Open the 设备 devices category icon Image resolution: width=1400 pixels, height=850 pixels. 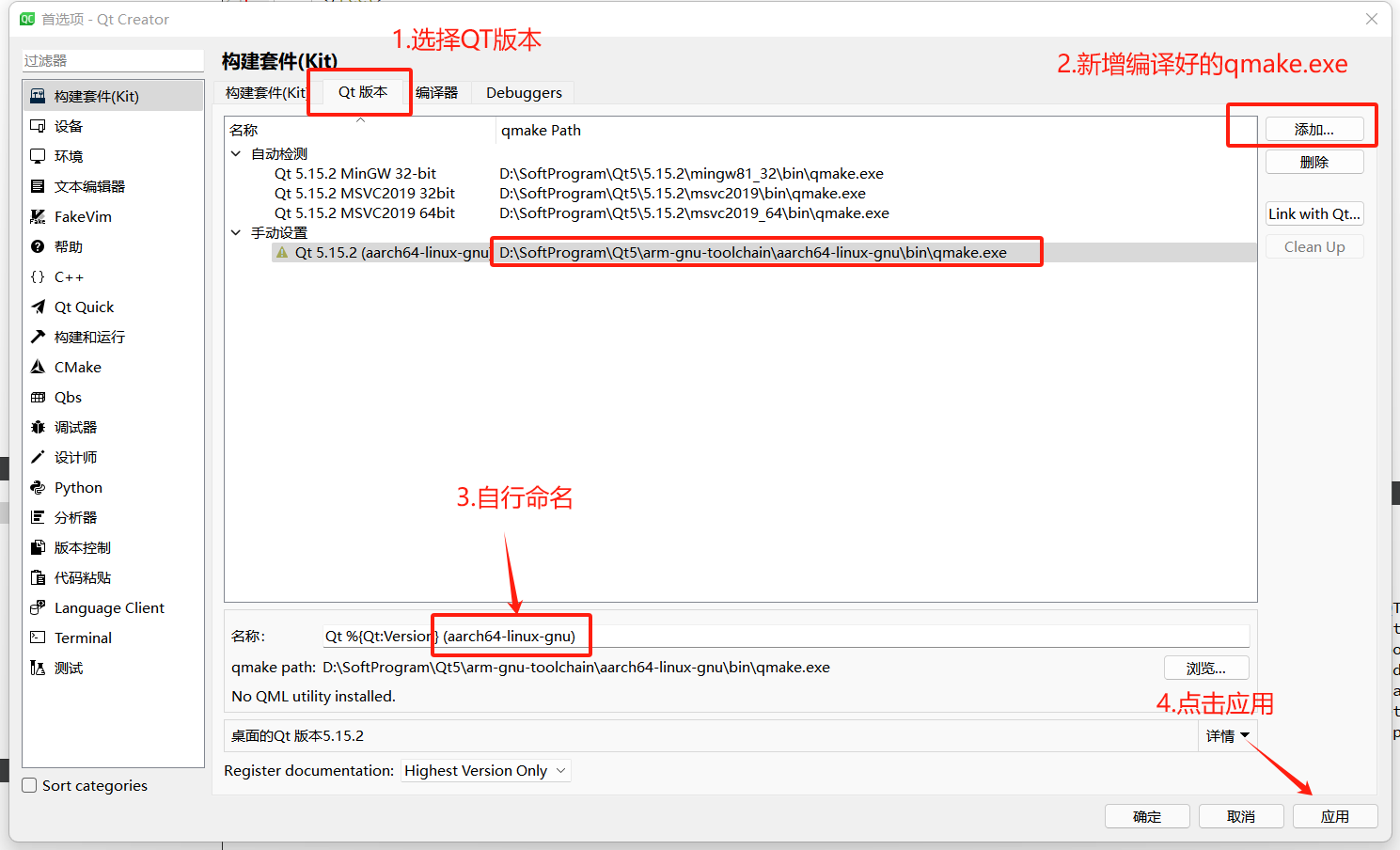(x=38, y=126)
